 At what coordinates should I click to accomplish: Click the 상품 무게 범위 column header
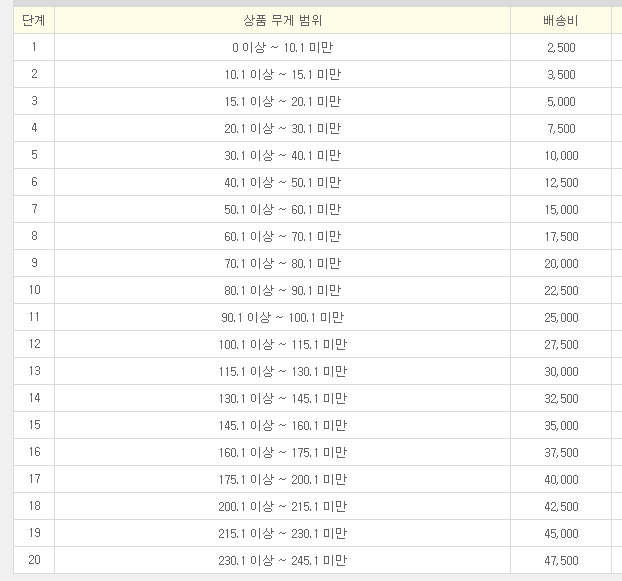(282, 20)
